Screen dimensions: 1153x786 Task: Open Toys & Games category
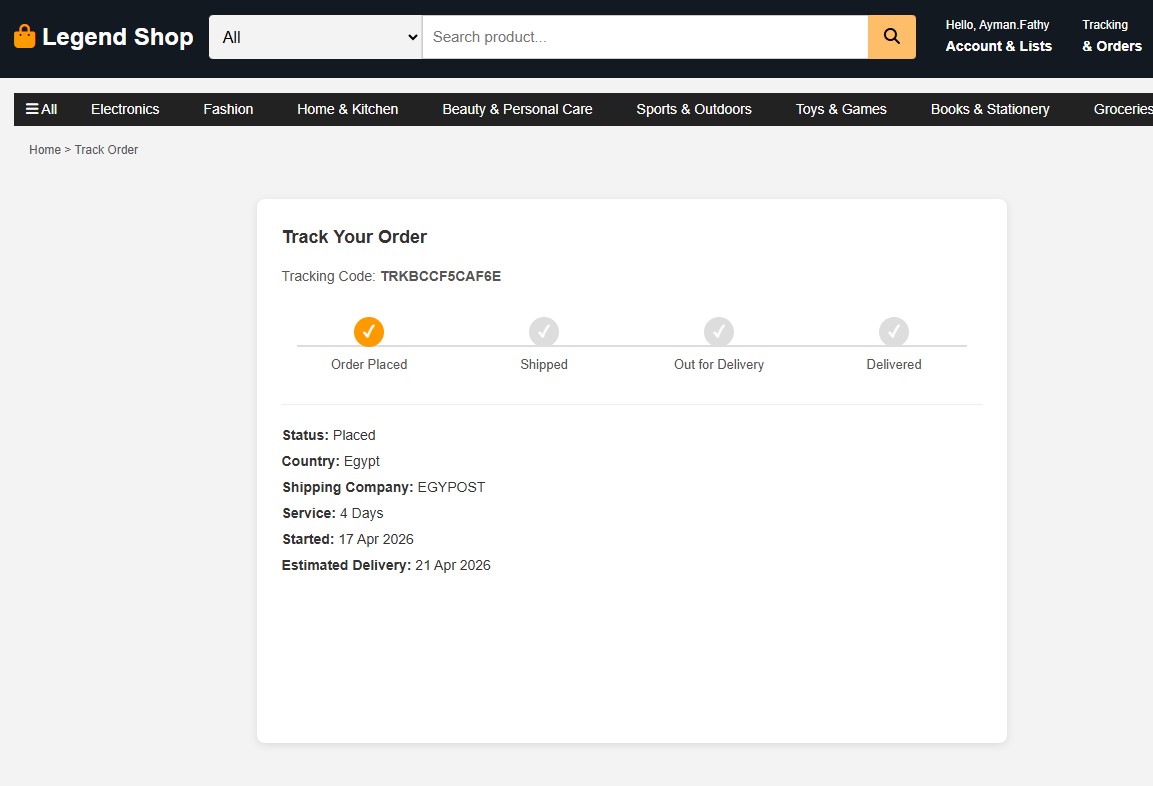coord(841,109)
